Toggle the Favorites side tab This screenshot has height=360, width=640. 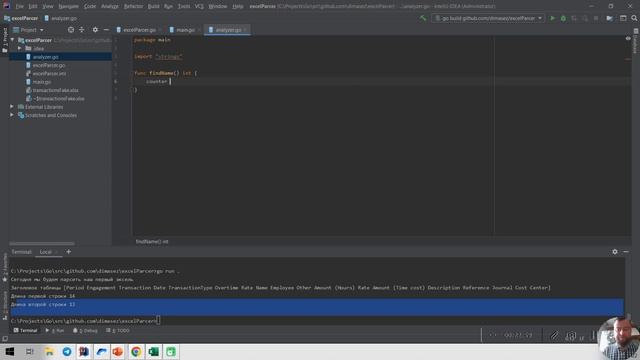click(x=4, y=268)
